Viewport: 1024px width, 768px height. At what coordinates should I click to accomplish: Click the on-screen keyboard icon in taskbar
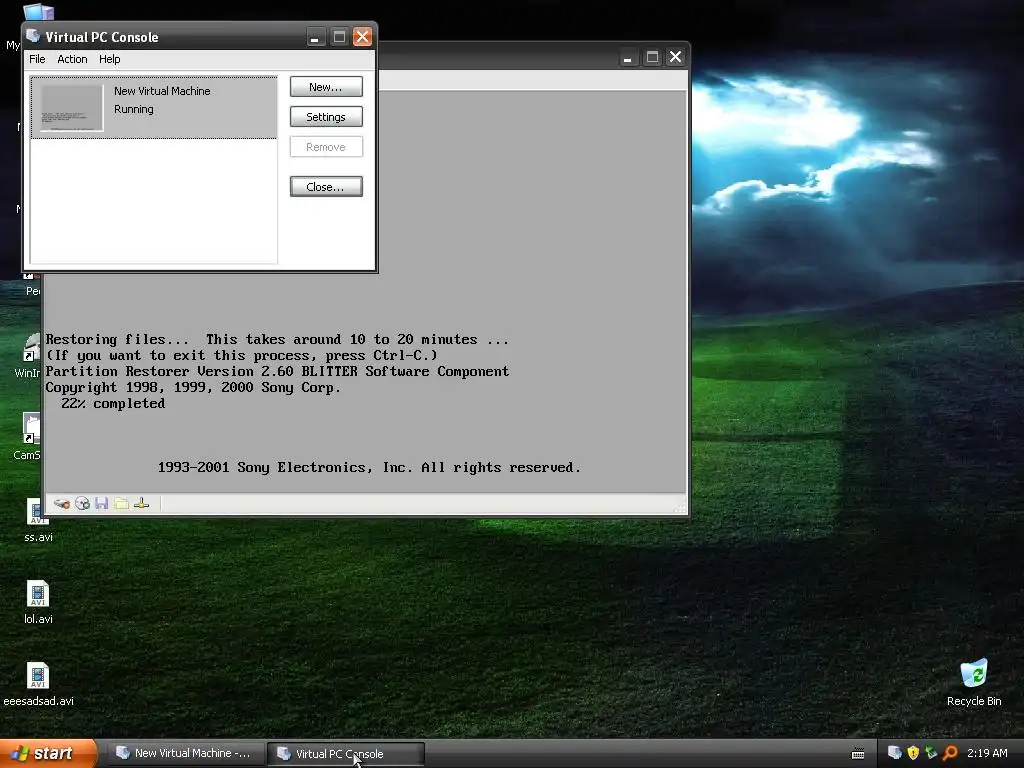tap(858, 754)
